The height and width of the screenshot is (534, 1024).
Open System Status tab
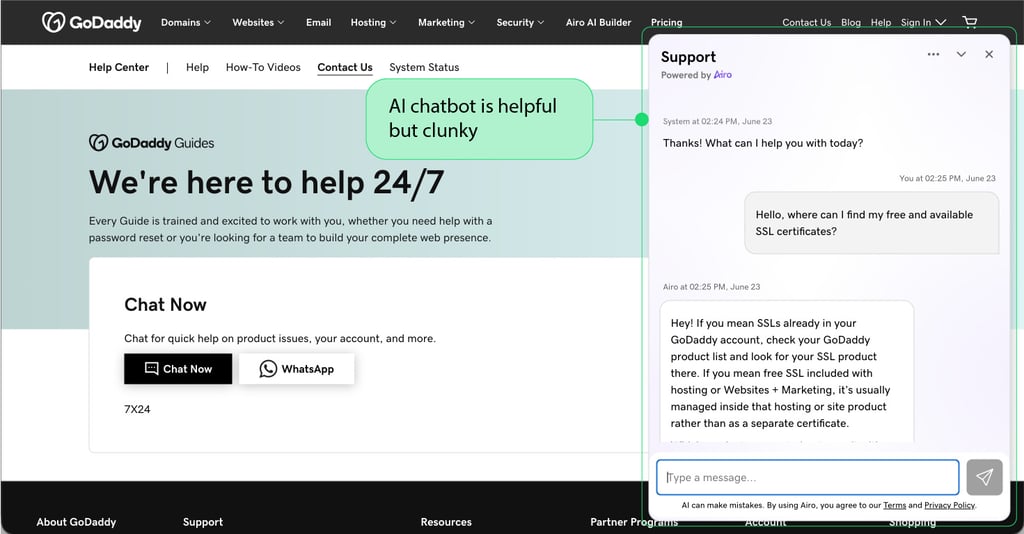(x=424, y=67)
